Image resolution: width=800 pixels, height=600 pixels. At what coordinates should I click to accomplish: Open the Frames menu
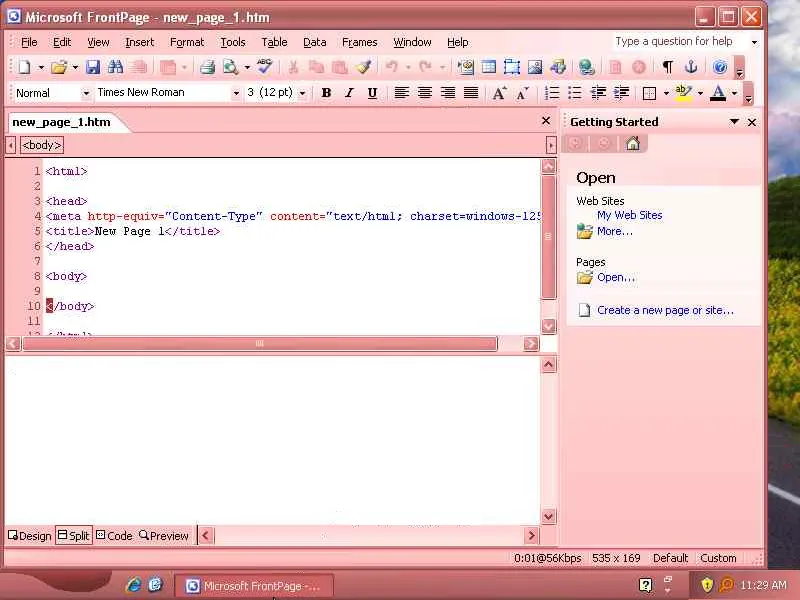pos(360,42)
